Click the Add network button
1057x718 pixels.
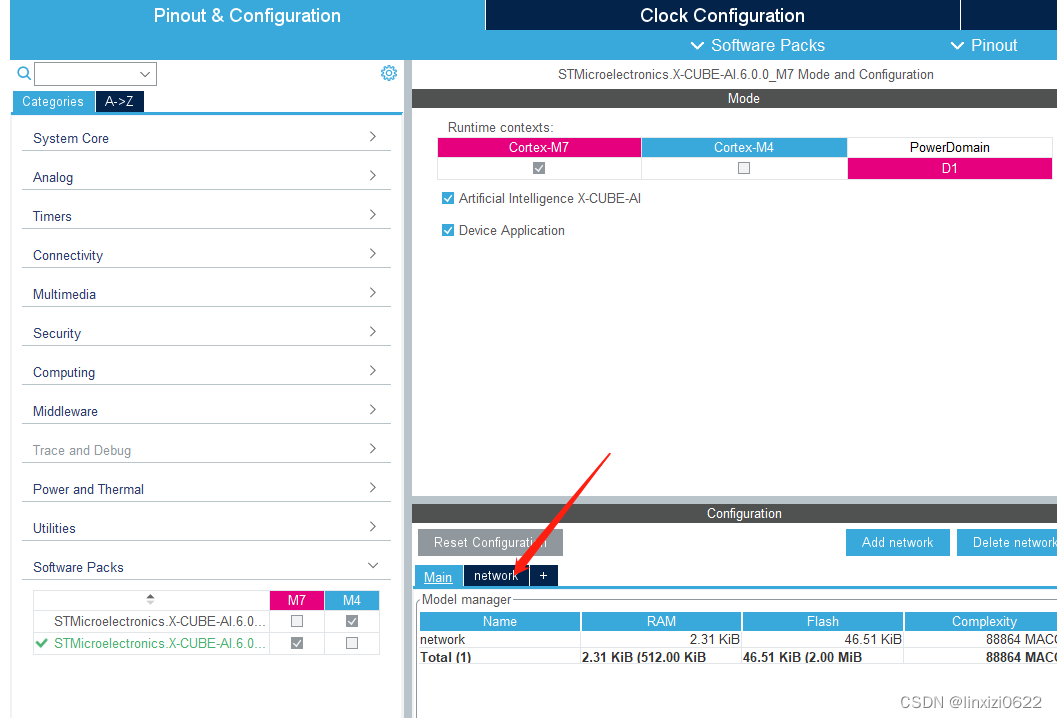[x=897, y=543]
